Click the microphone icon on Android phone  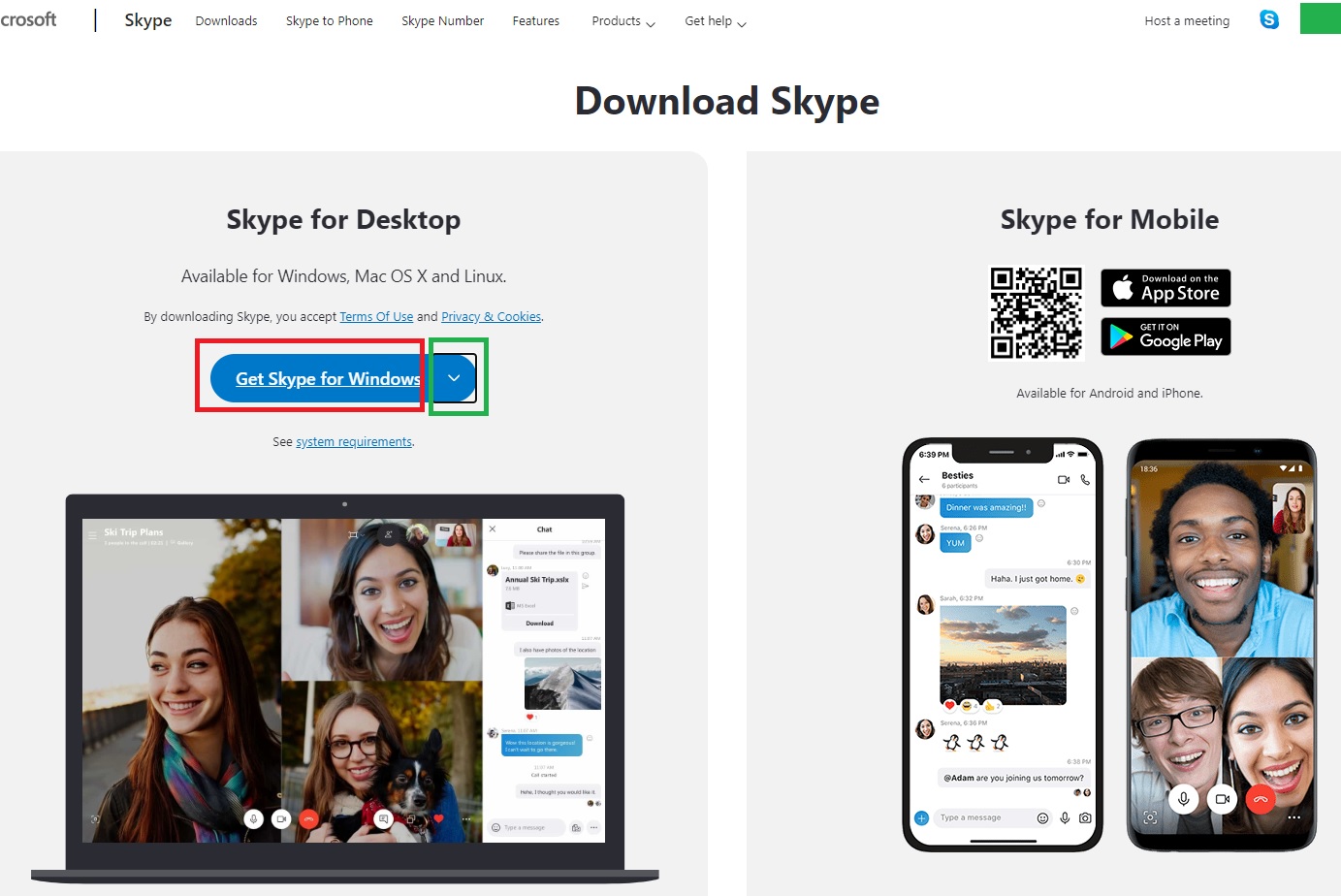tap(1183, 799)
